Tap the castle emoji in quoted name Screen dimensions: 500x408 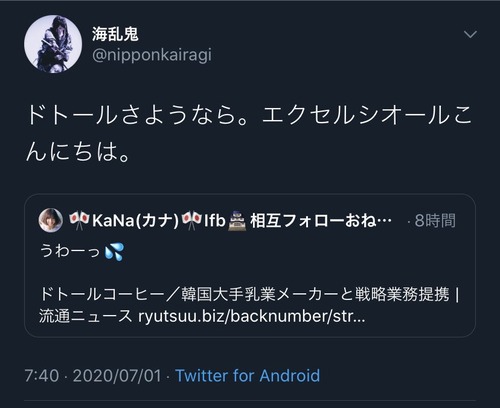[x=237, y=221]
